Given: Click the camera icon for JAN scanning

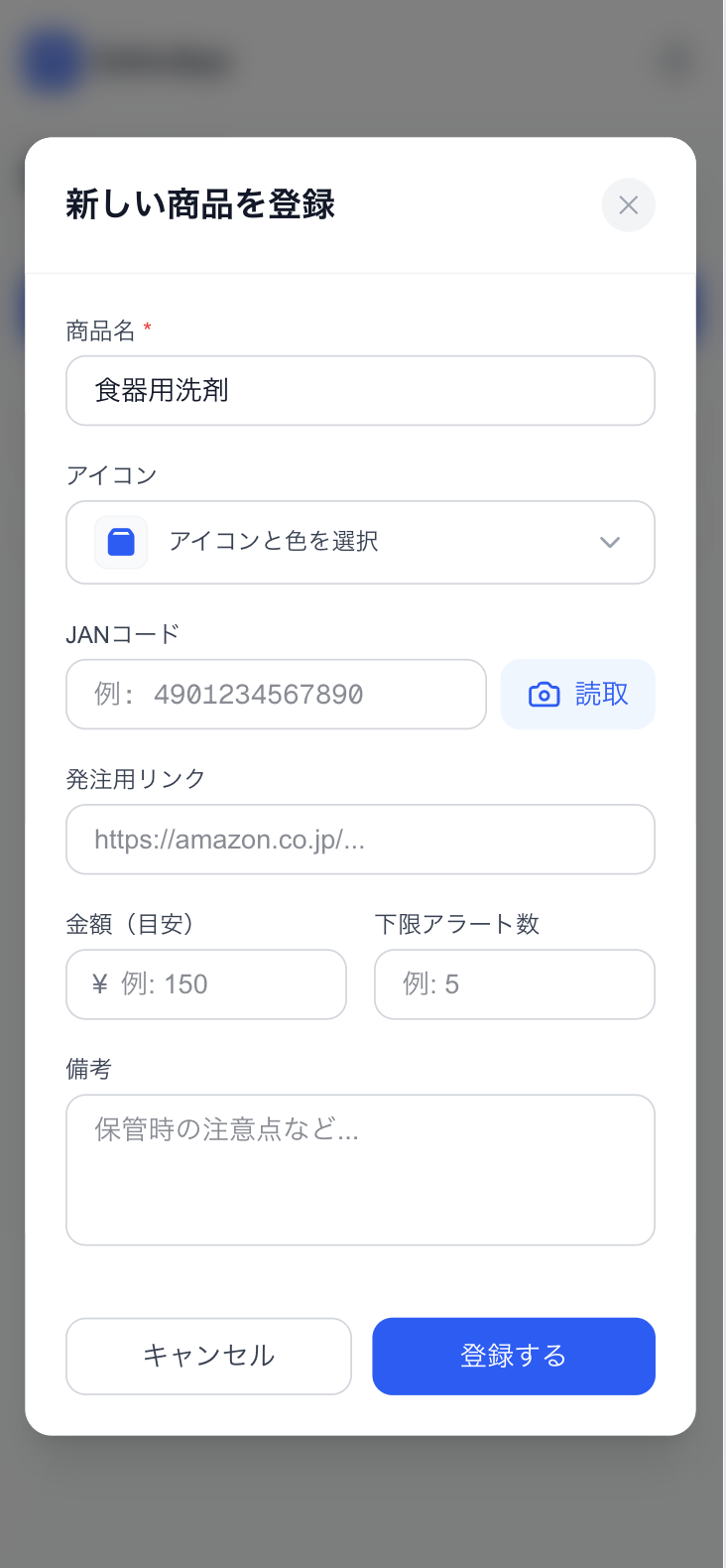Looking at the screenshot, I should (544, 695).
